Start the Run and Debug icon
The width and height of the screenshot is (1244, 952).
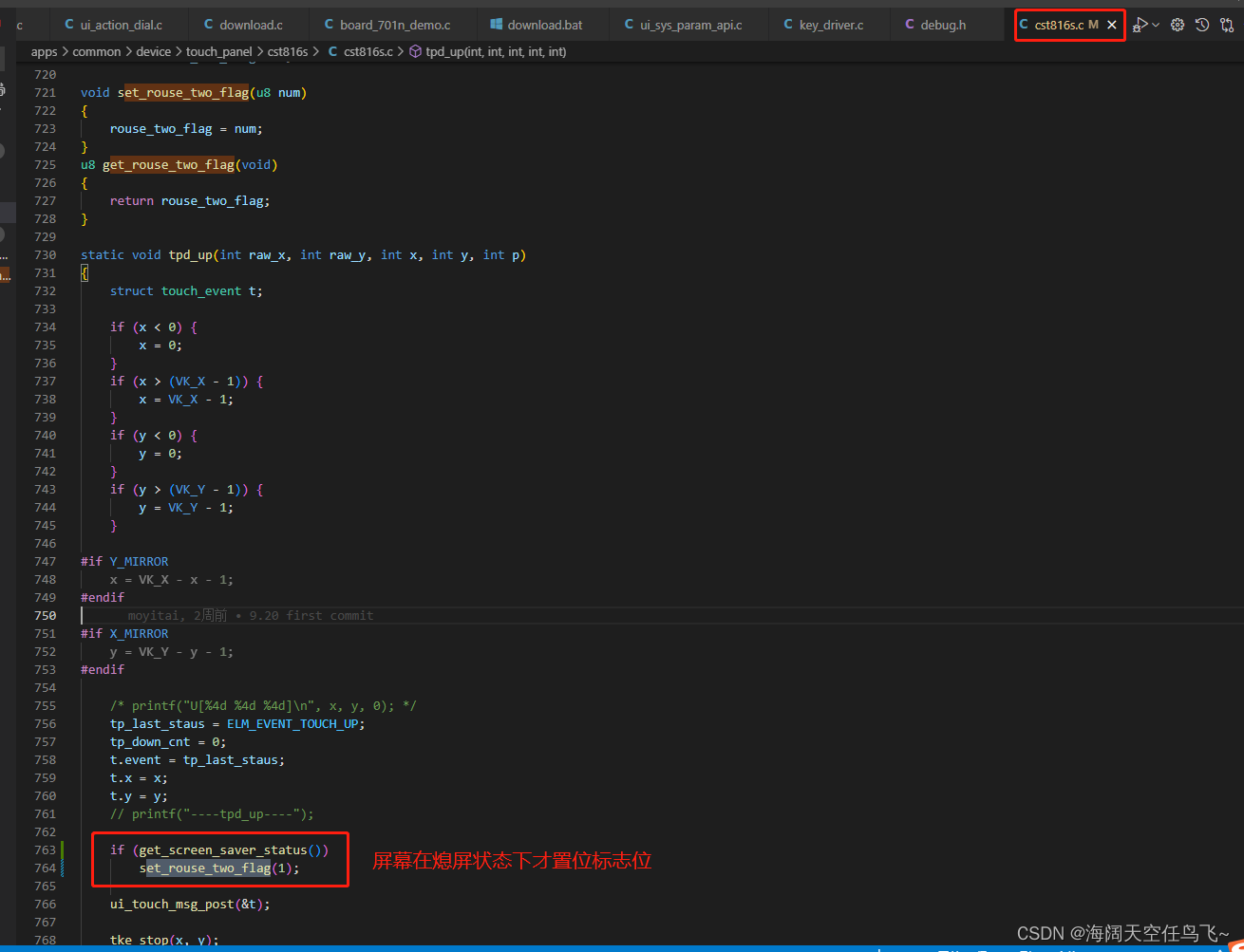[x=1141, y=25]
